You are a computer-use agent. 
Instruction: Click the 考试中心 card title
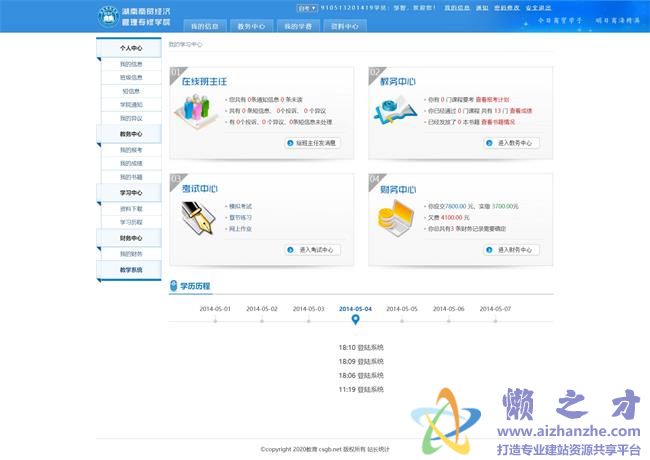(x=199, y=189)
